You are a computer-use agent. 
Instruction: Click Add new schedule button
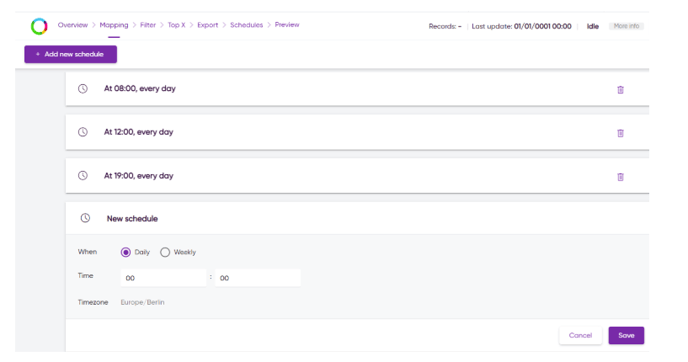click(71, 54)
